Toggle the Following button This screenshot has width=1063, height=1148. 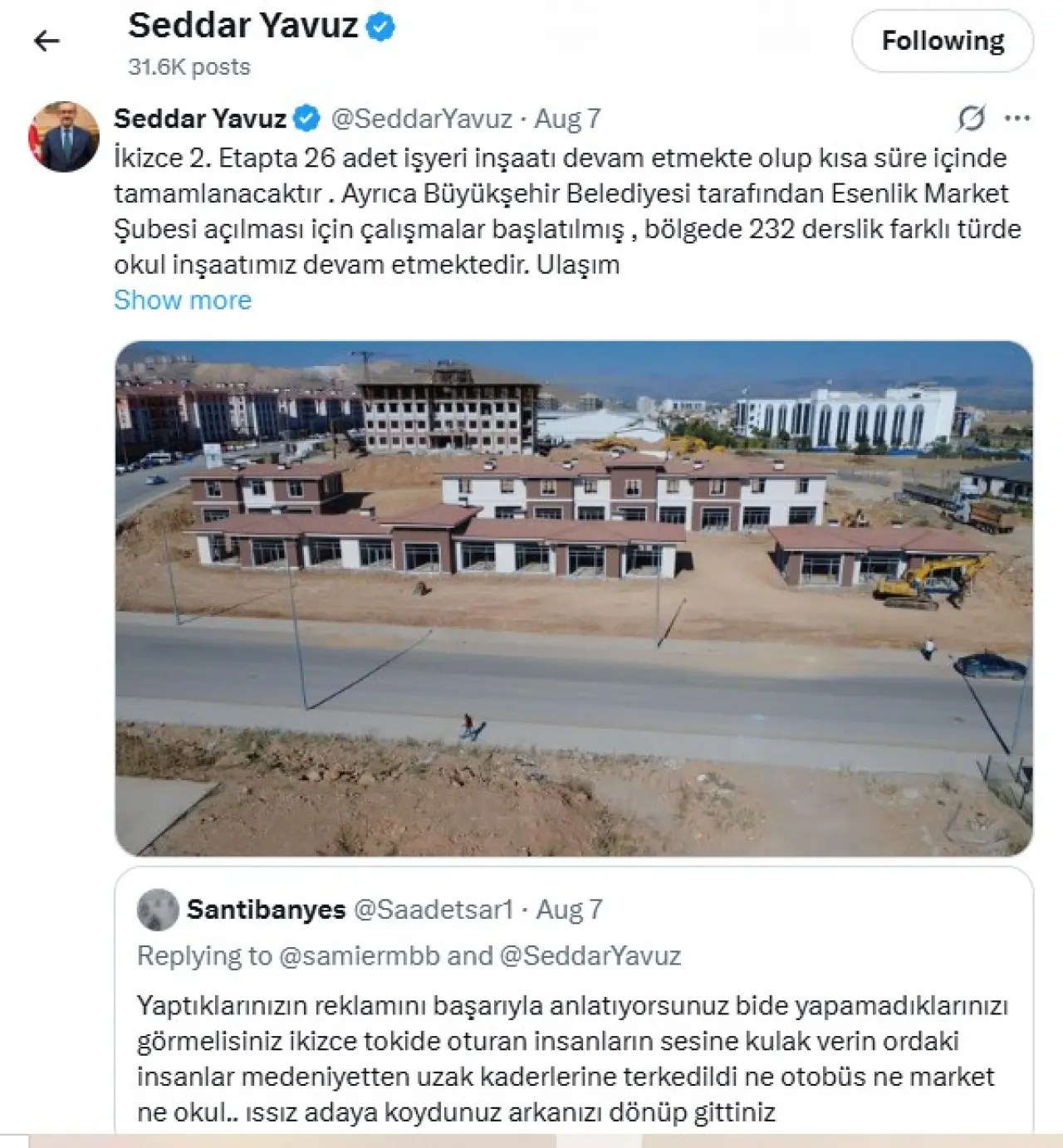coord(943,41)
